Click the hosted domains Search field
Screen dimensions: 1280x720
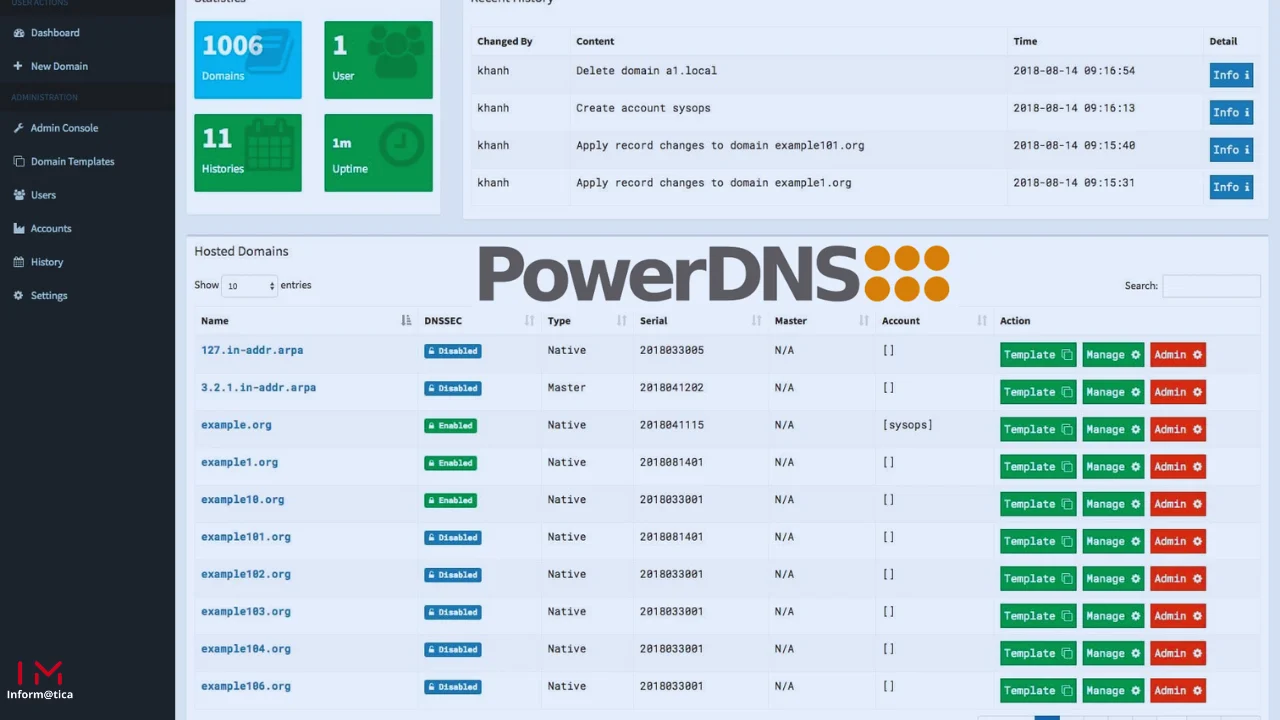(1211, 286)
